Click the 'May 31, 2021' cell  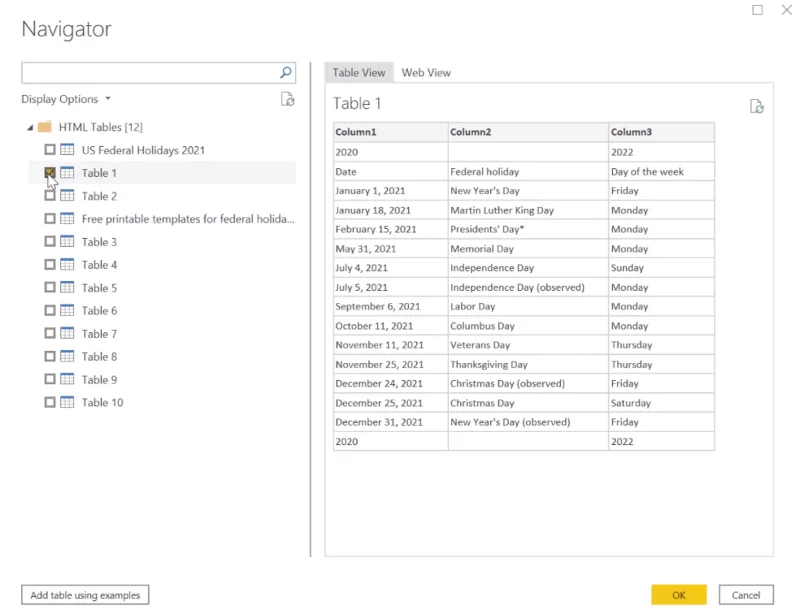point(391,249)
